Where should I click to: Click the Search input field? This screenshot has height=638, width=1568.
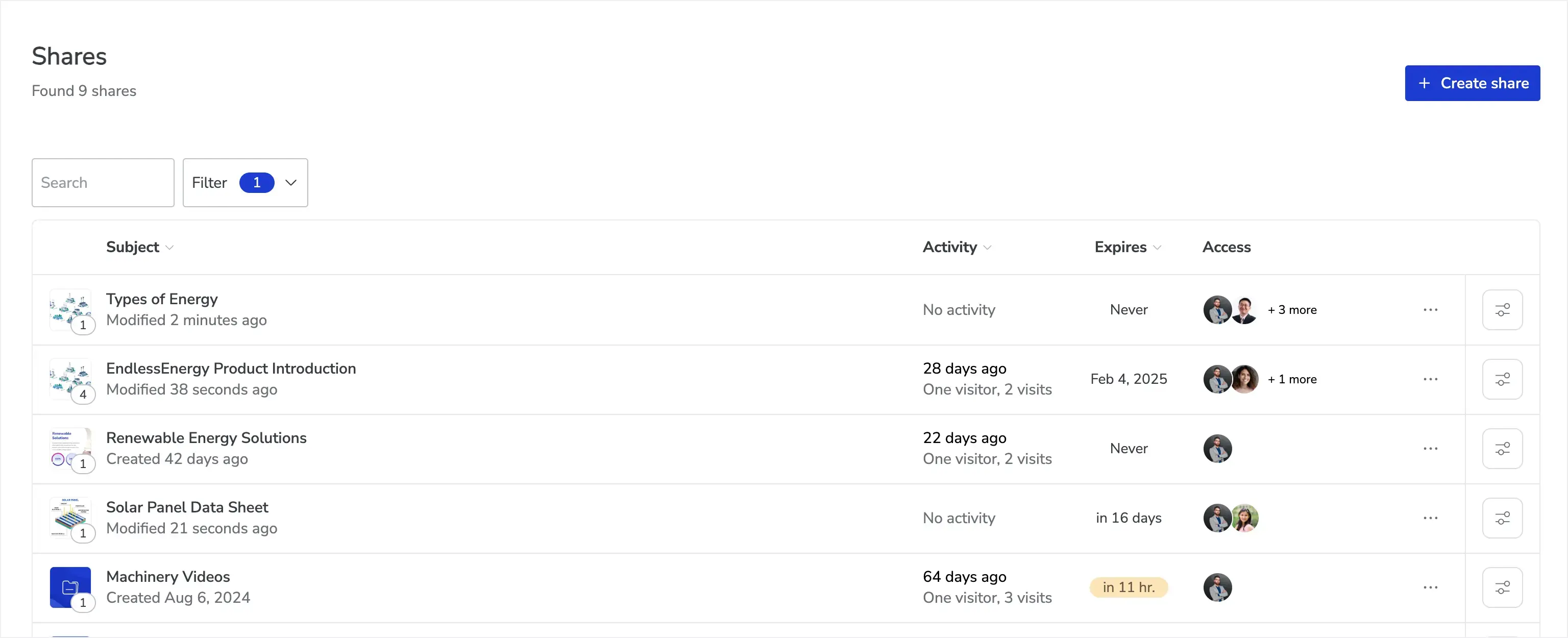pos(103,183)
